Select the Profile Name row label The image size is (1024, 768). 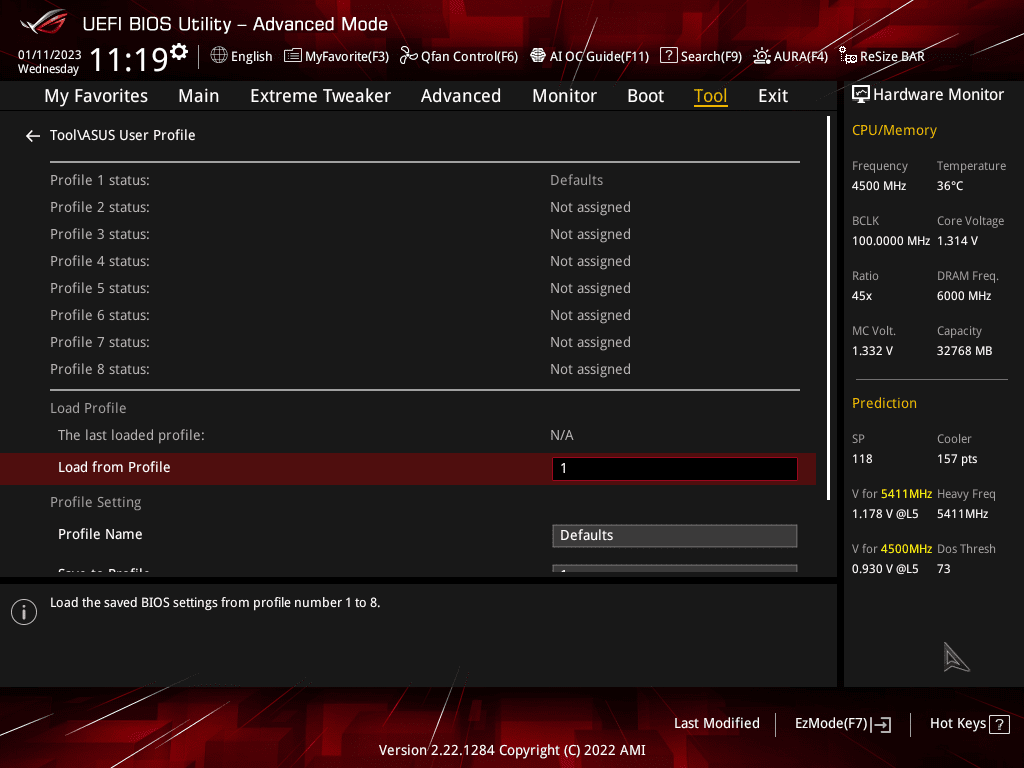[100, 534]
